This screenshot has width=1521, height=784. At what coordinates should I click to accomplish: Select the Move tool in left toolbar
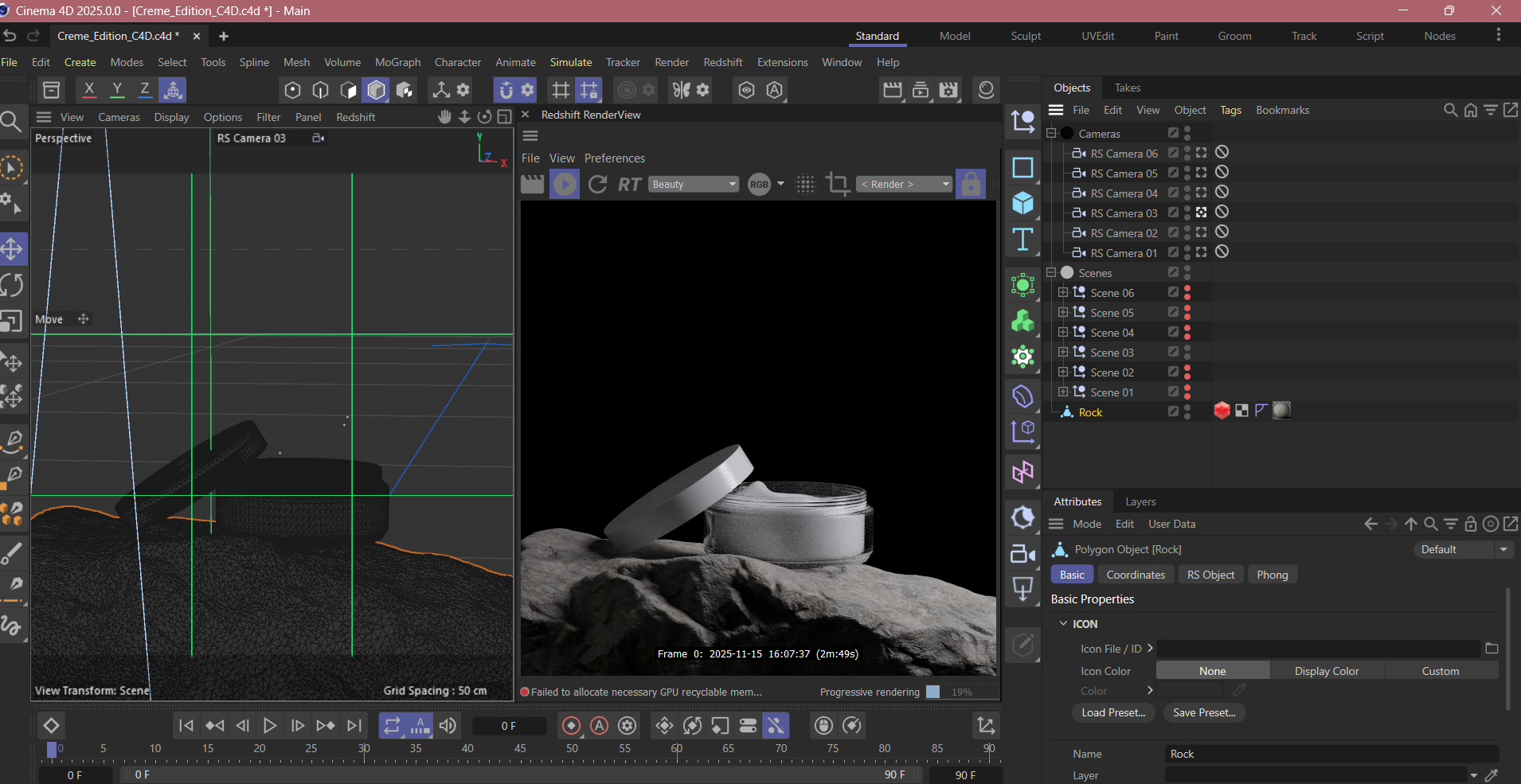(x=12, y=249)
